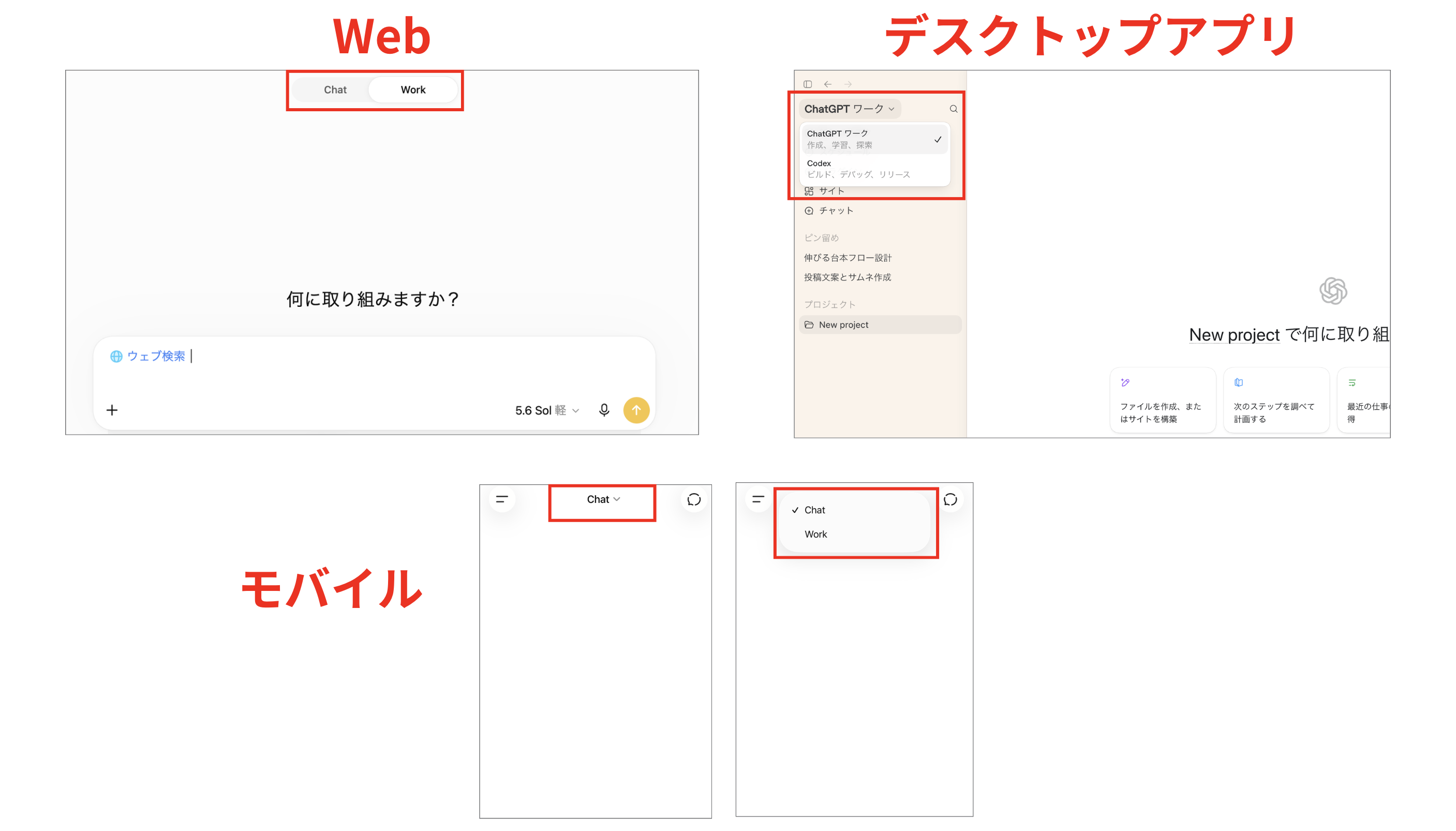This screenshot has width=1456, height=831.
Task: Click the search magnifier icon in sidebar
Action: (x=953, y=109)
